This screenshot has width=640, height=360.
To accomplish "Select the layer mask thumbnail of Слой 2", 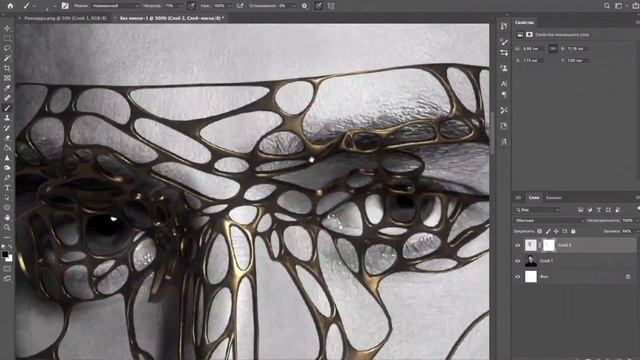I will [549, 245].
